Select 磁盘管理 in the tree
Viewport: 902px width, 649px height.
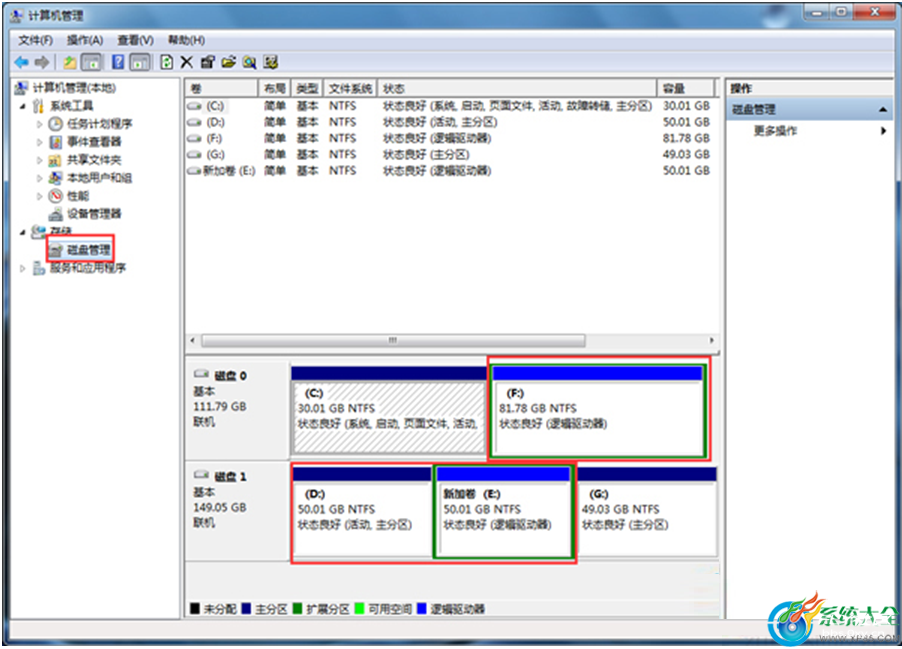coord(88,250)
